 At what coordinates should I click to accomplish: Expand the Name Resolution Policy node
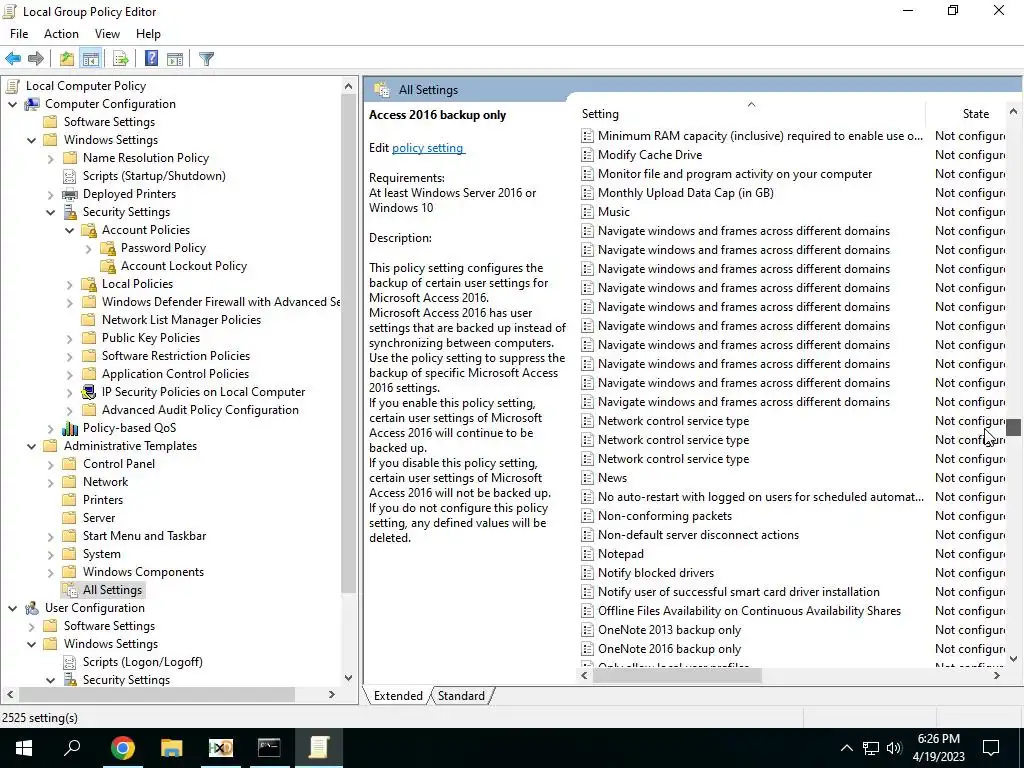50,159
